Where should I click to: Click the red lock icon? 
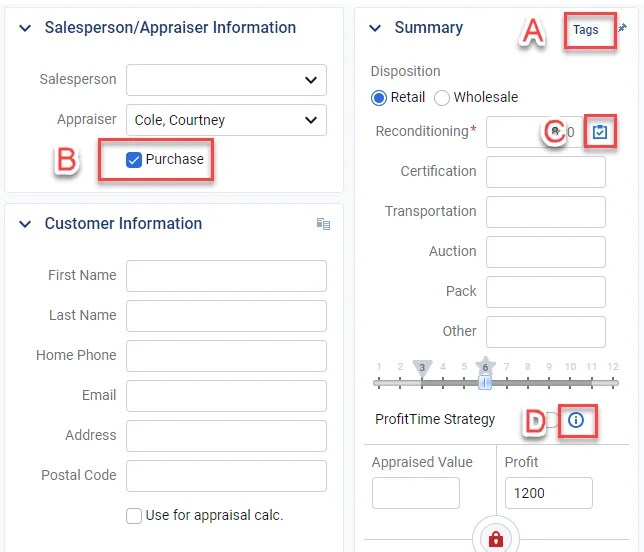tap(495, 539)
